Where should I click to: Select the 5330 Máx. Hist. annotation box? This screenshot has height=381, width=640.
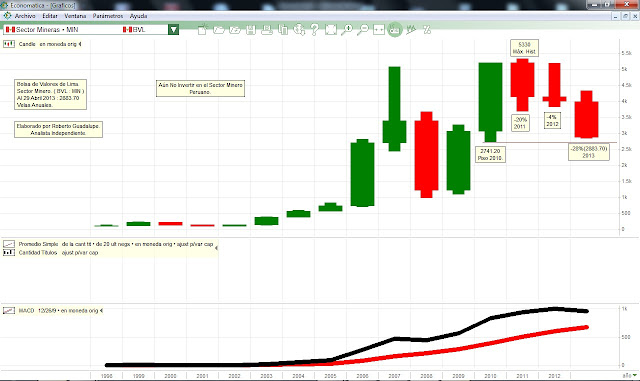524,48
